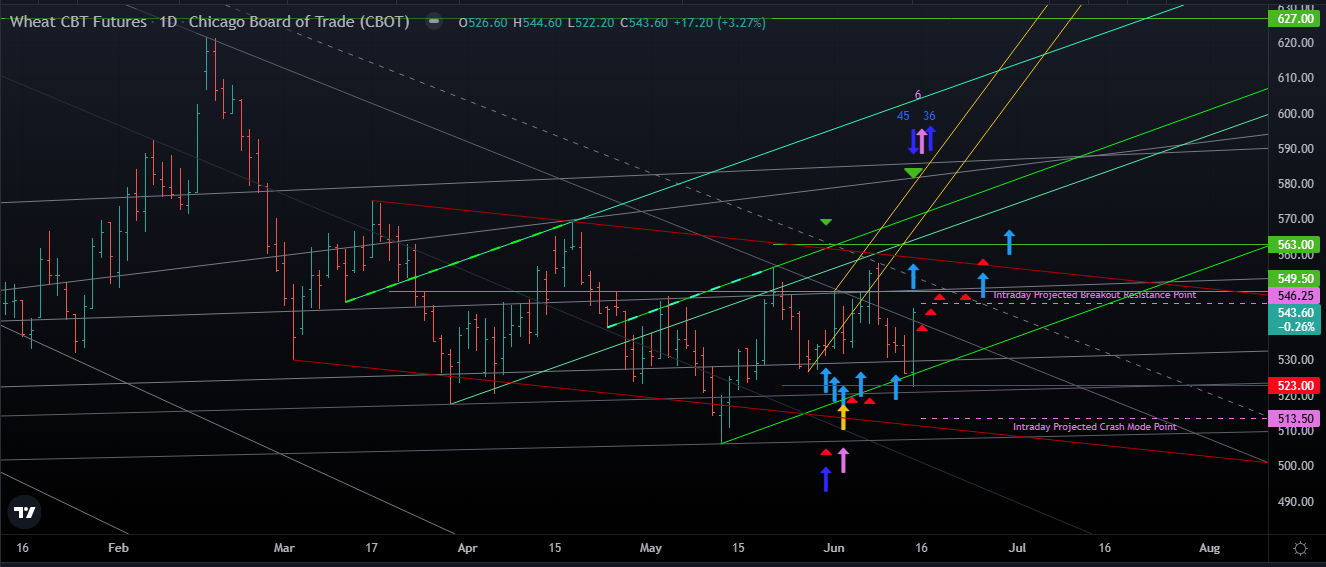Click the pink number 6 chart label
1326x567 pixels.
pyautogui.click(x=917, y=95)
